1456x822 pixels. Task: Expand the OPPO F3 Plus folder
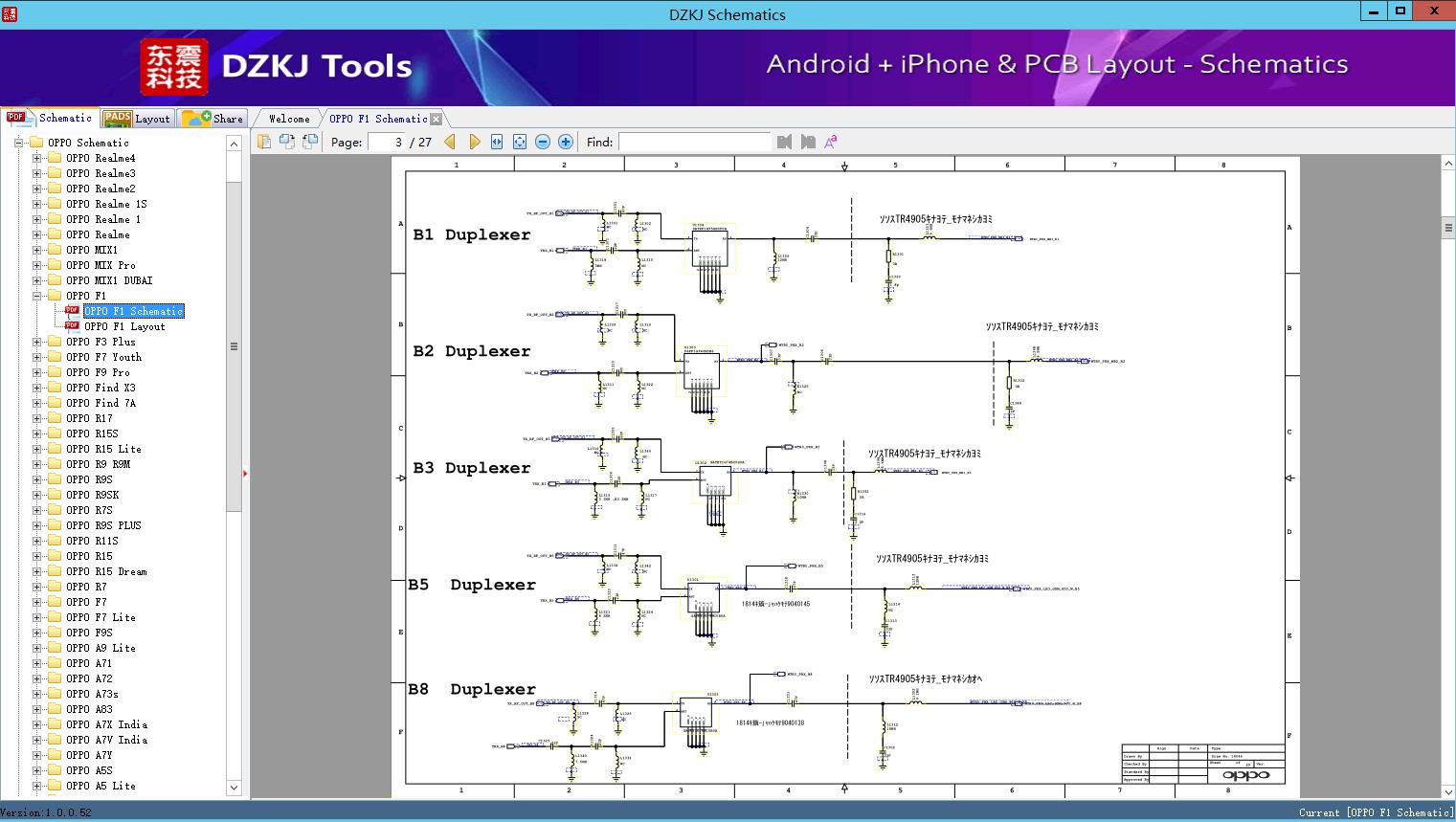point(37,342)
